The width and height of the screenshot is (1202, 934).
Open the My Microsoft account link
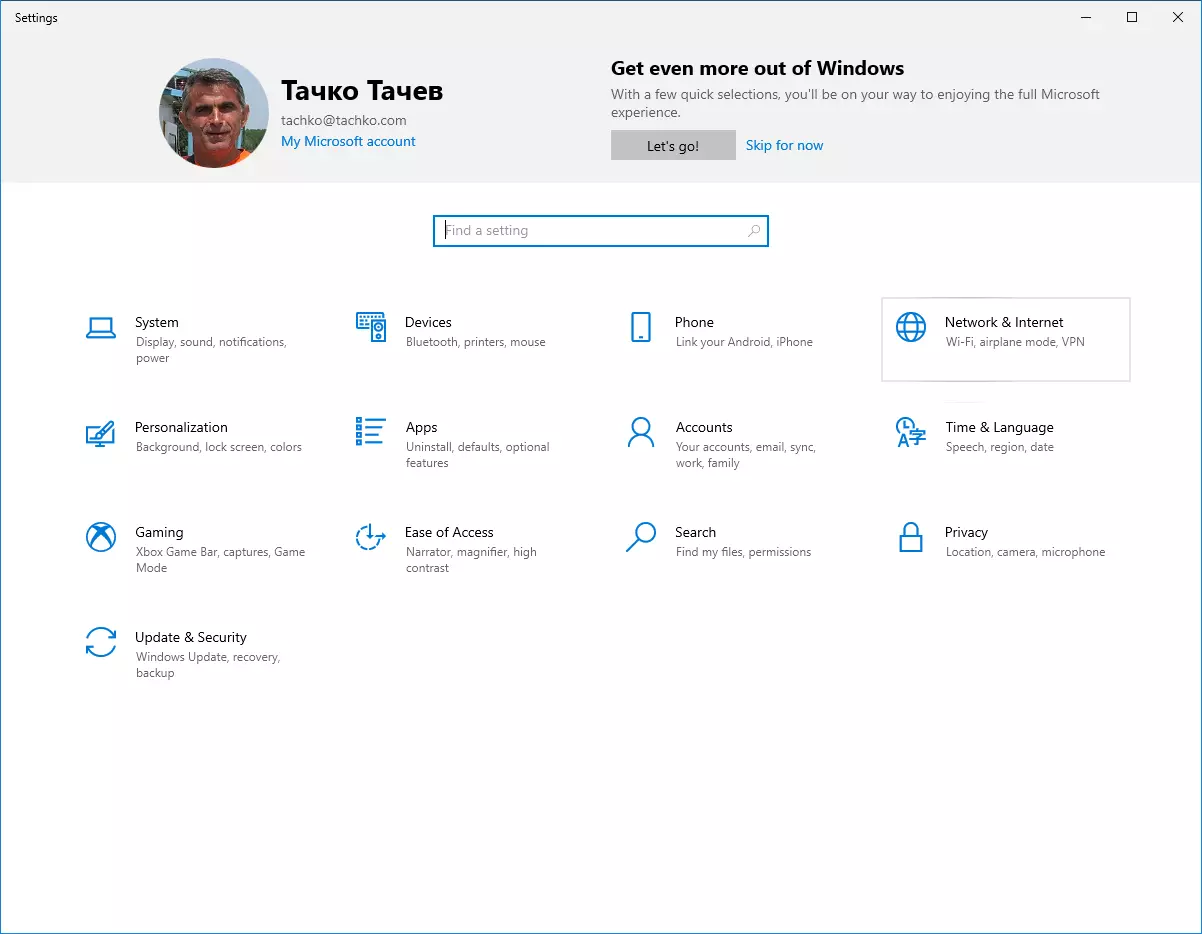[x=348, y=141]
